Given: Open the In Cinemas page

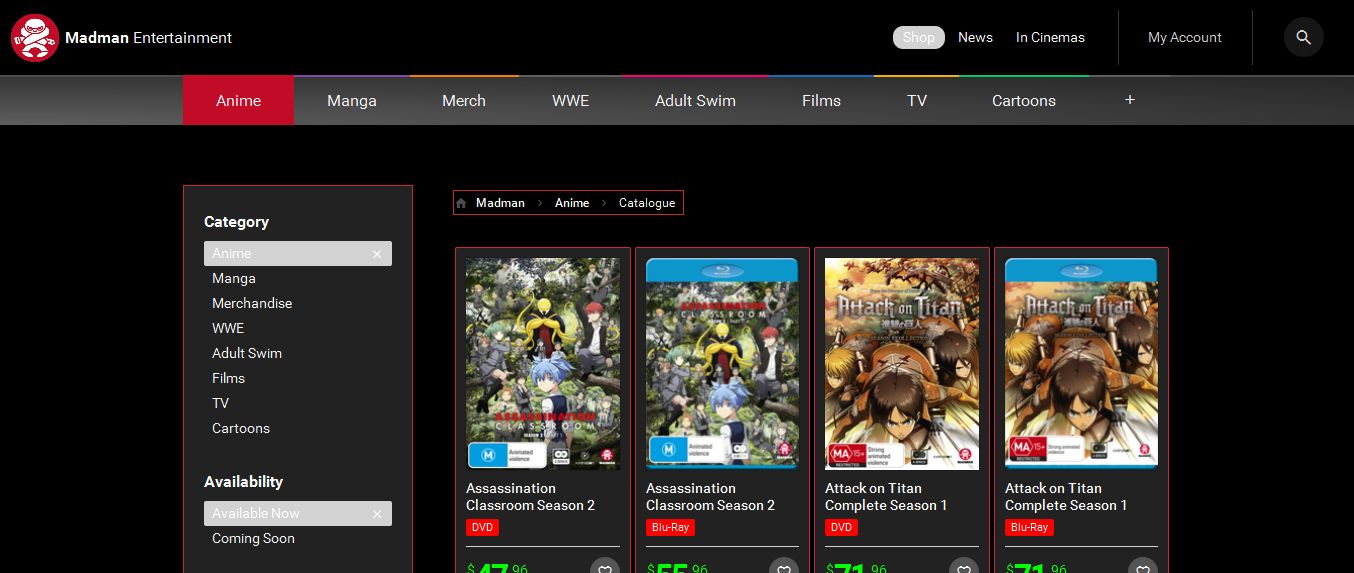Looking at the screenshot, I should pyautogui.click(x=1050, y=37).
